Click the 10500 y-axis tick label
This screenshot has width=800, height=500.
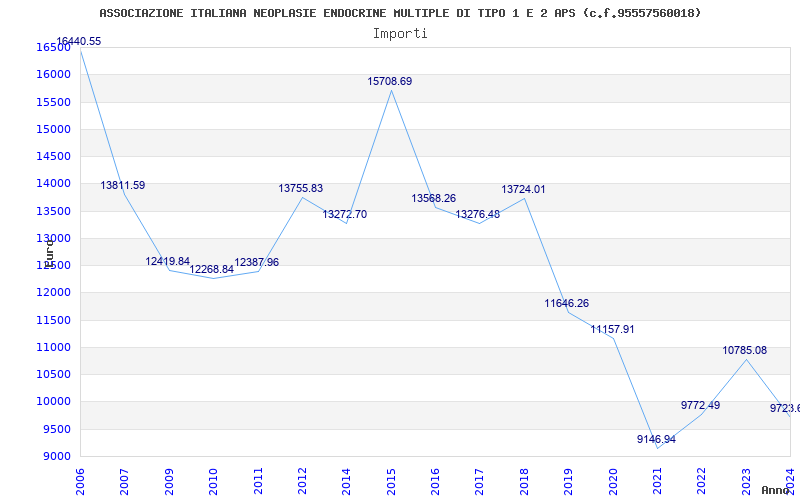tap(53, 374)
